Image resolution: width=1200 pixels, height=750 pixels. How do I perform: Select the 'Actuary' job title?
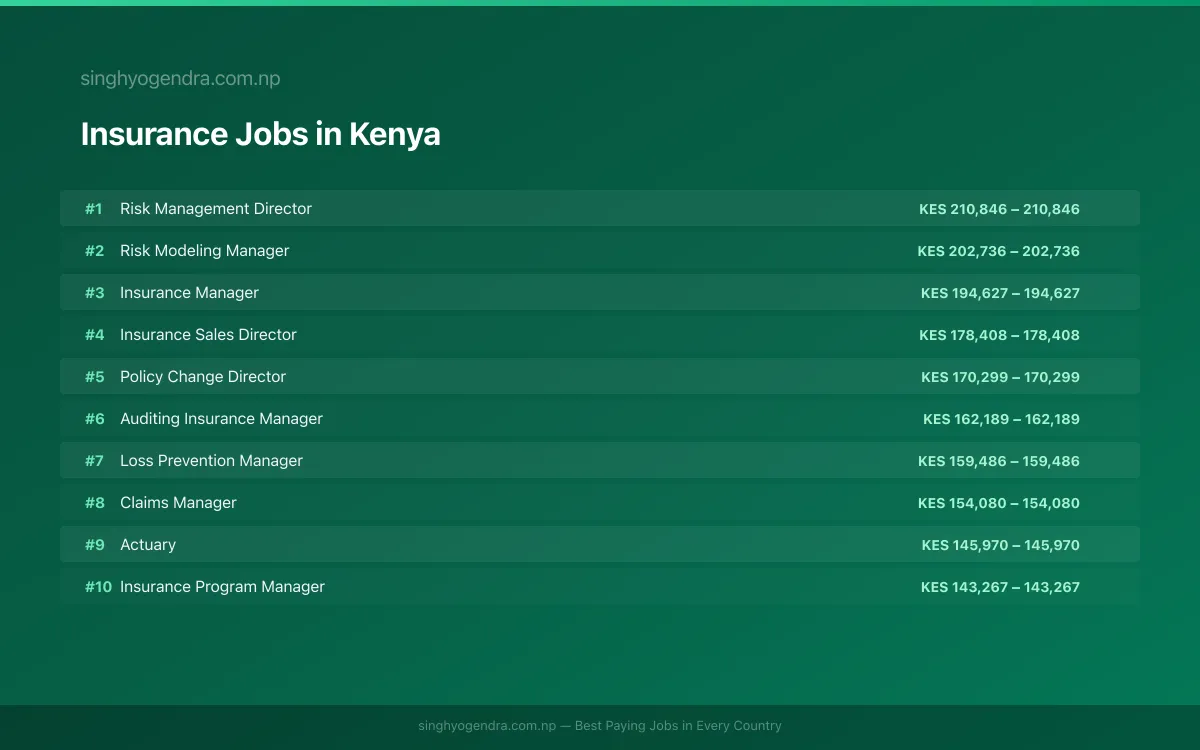(148, 545)
